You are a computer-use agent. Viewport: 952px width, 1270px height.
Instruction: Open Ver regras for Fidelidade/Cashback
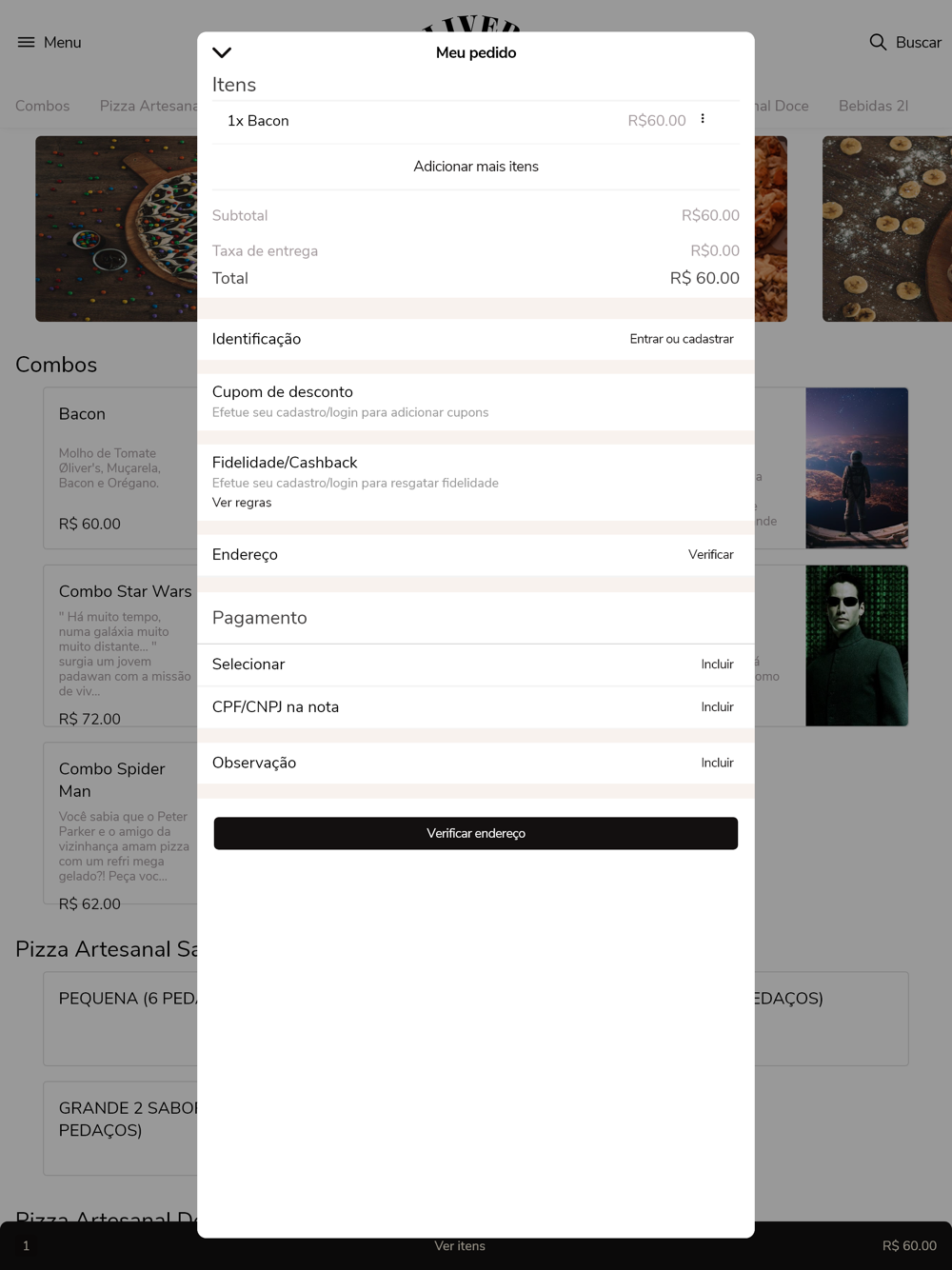[242, 503]
